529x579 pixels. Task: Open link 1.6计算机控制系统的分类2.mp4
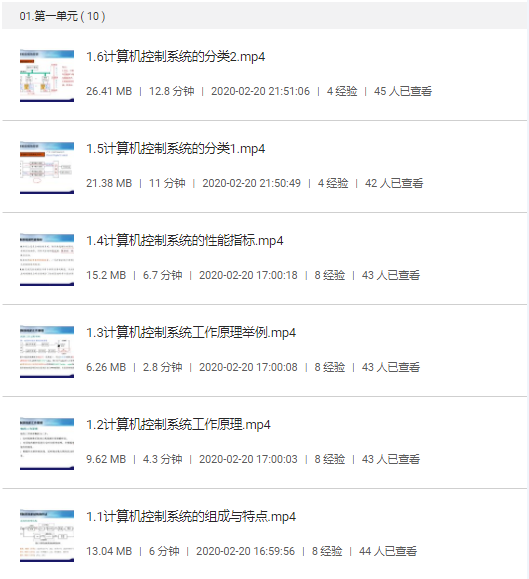[175, 56]
